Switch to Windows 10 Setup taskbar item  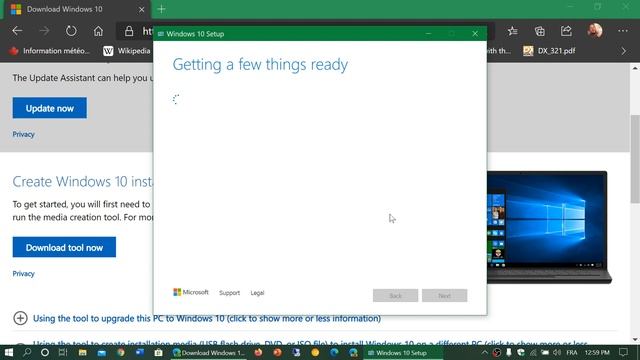click(x=403, y=353)
